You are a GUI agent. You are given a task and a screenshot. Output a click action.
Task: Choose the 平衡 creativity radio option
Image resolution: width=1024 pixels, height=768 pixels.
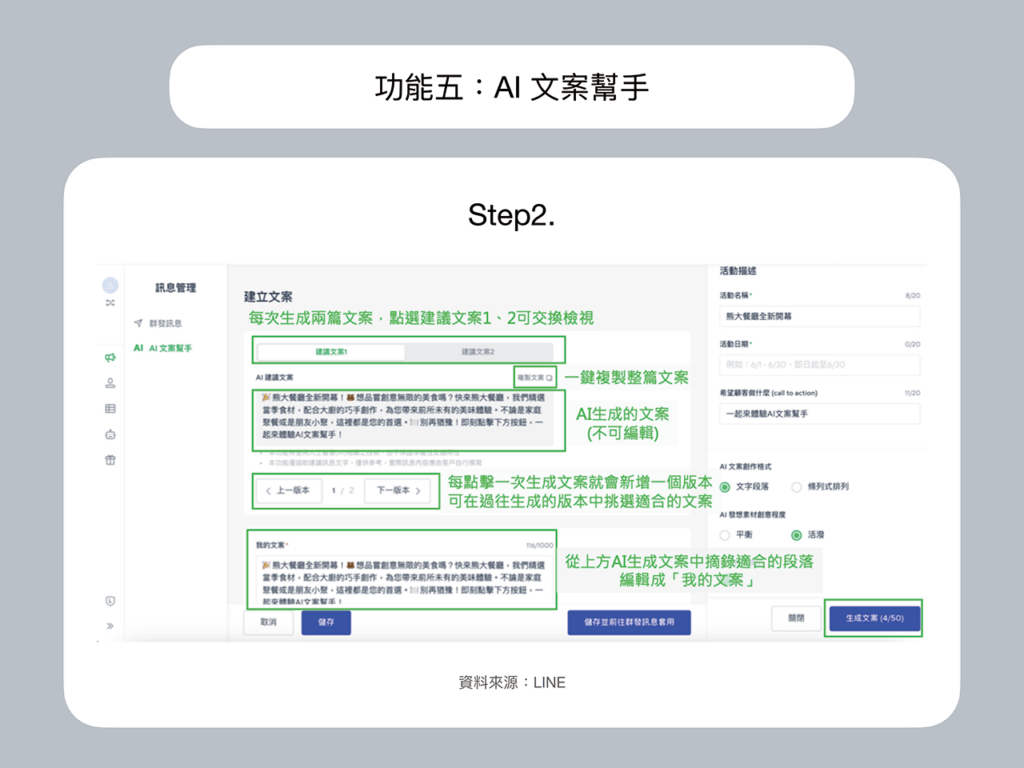click(x=725, y=535)
